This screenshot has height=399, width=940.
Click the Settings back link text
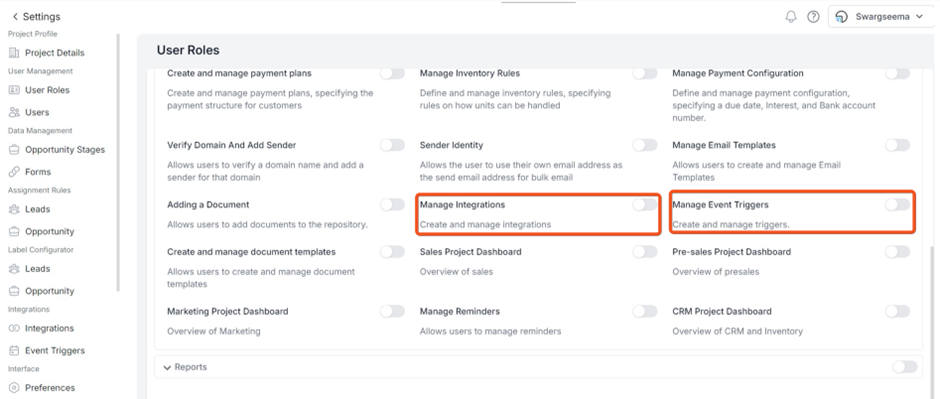point(41,17)
